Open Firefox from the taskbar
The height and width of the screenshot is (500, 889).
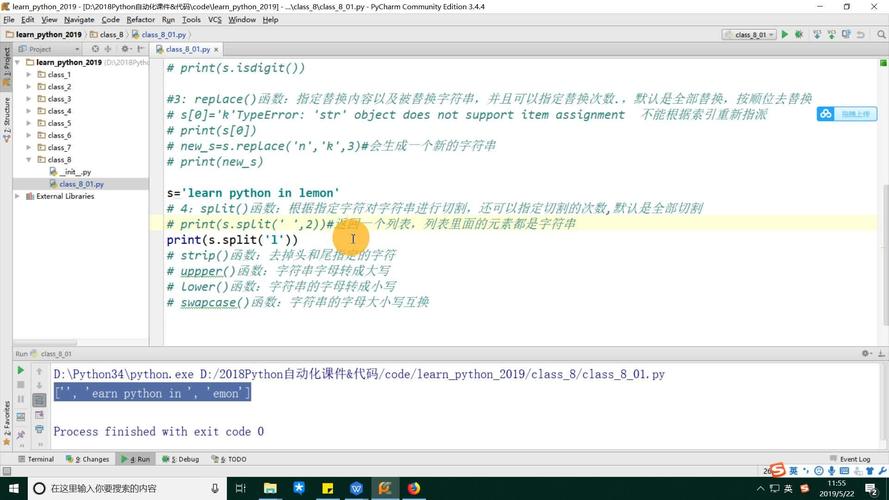point(414,488)
